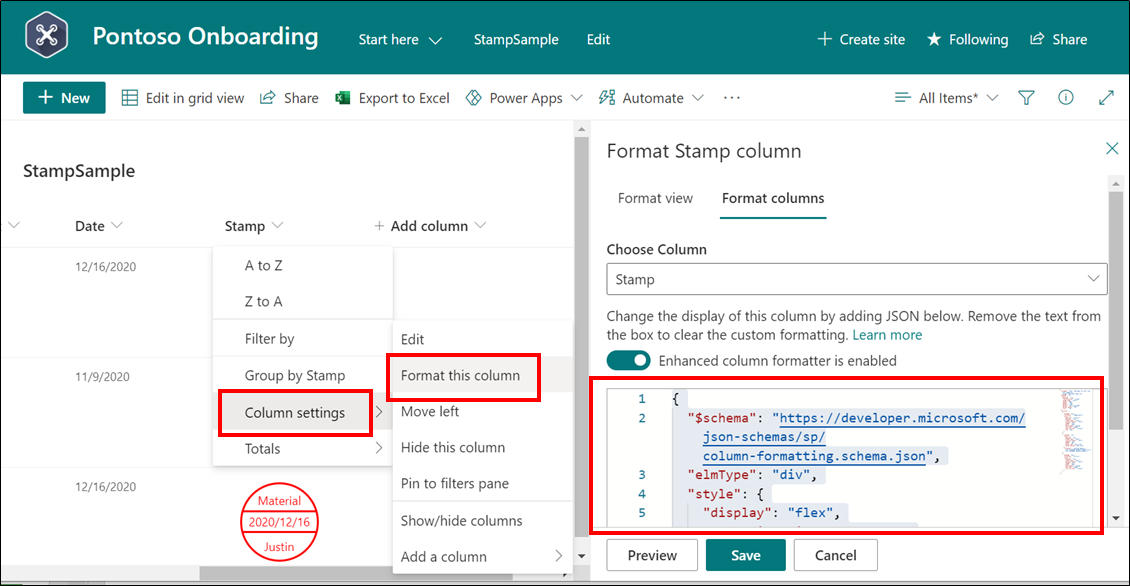Open the Add column dropdown
Viewport: 1130px width, 586px height.
(x=481, y=226)
